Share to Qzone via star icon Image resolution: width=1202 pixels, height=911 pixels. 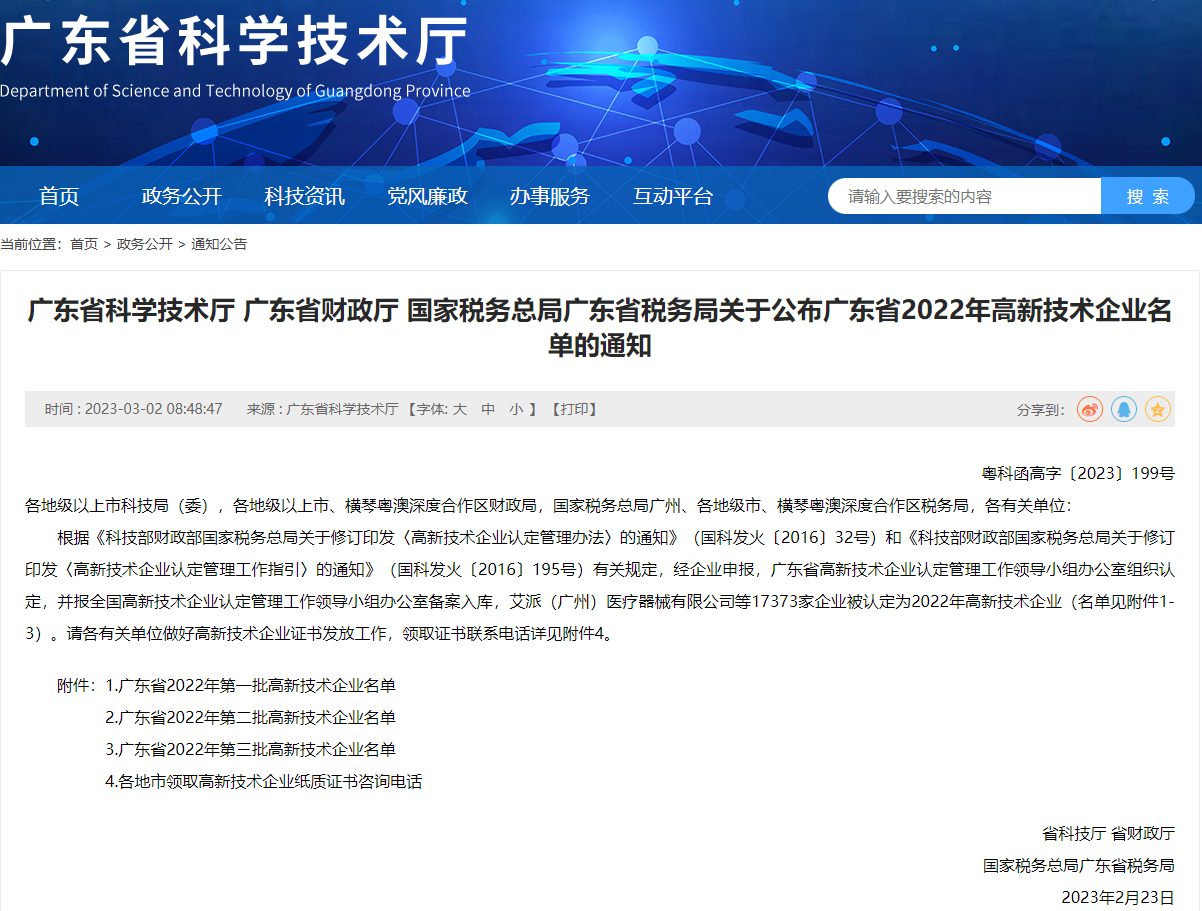[1158, 409]
